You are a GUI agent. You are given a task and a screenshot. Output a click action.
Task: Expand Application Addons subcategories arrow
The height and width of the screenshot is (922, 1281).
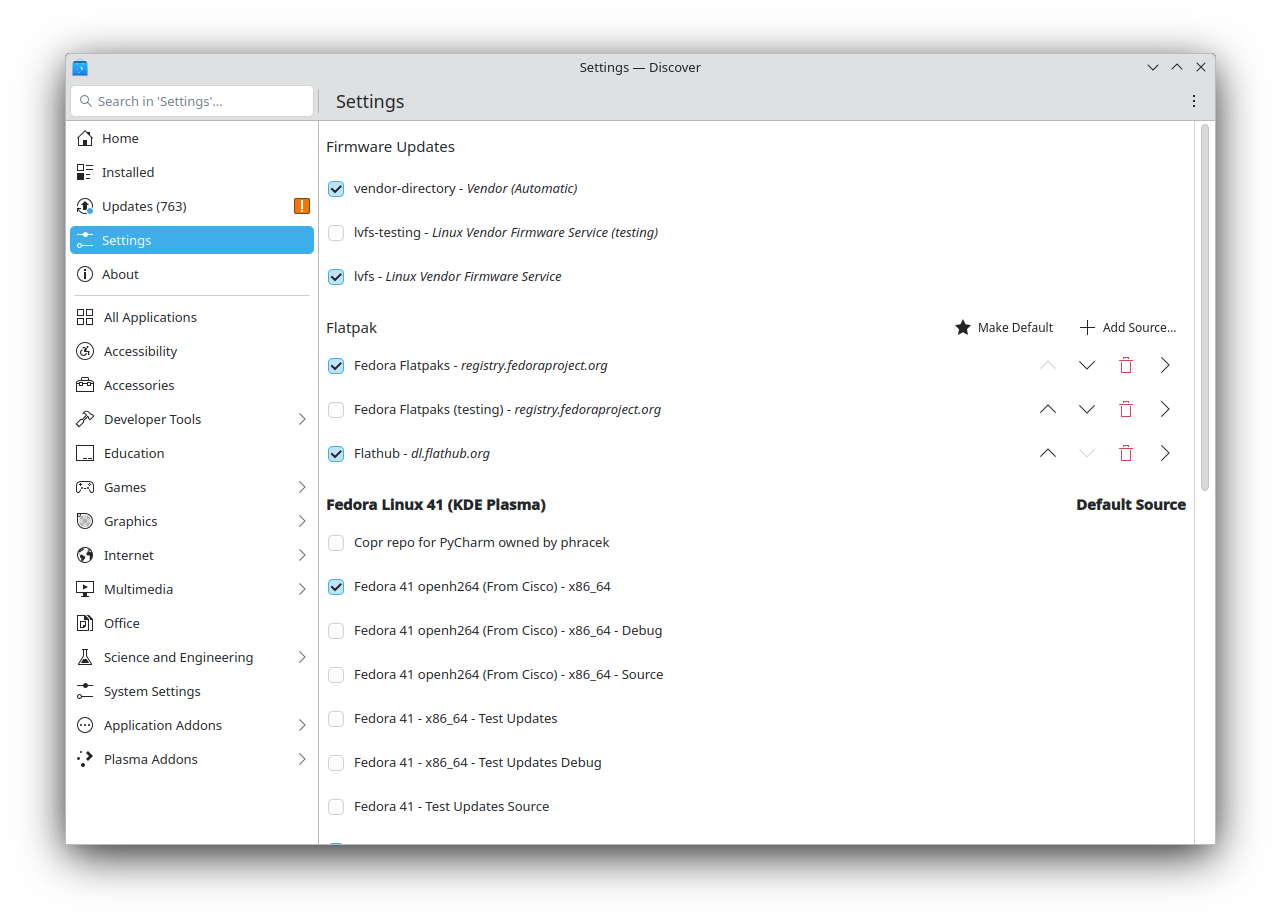302,725
